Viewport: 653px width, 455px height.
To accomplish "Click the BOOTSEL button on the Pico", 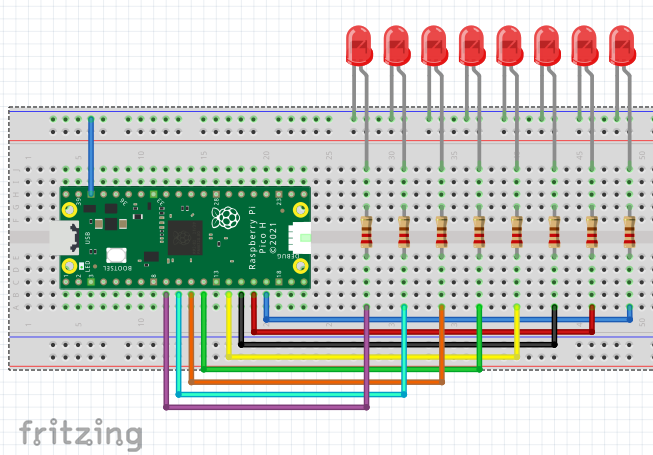I will 114,255.
